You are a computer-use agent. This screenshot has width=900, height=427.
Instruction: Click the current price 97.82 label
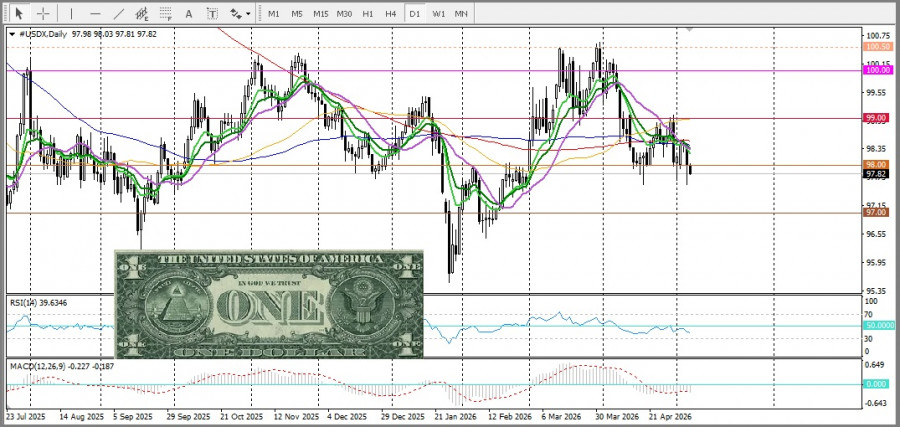(877, 173)
